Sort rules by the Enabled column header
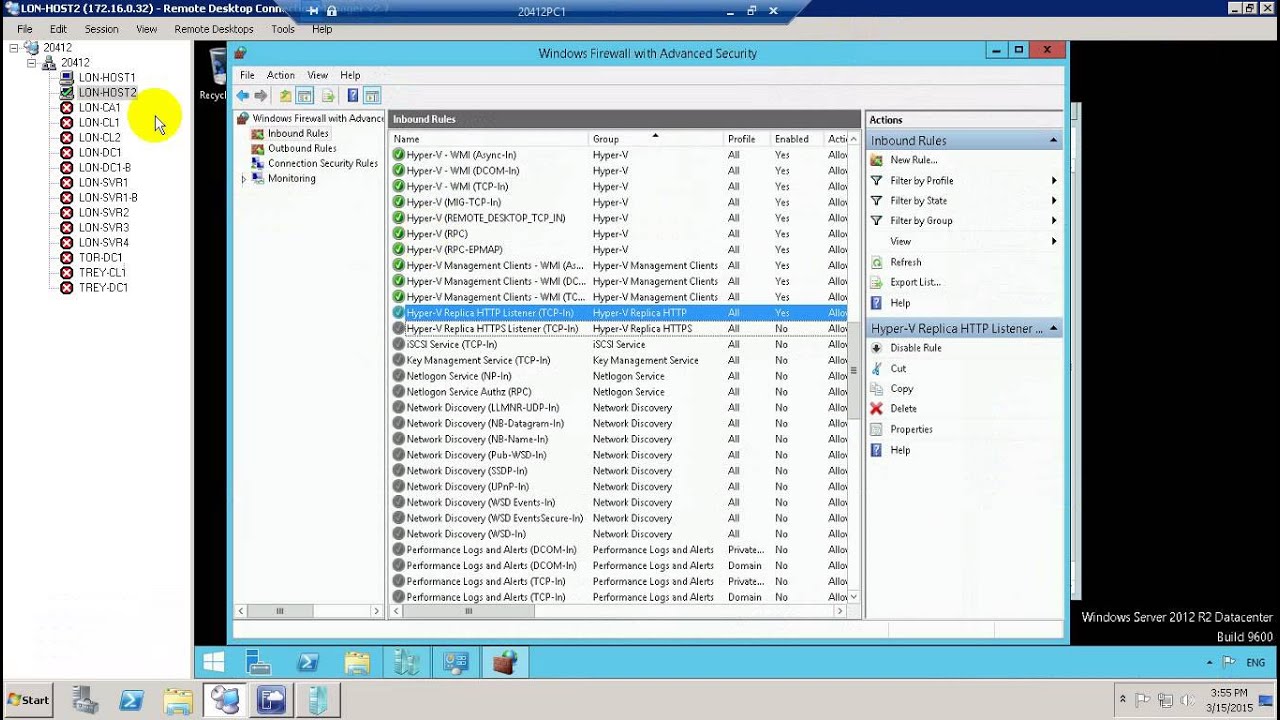The image size is (1280, 720). pos(798,139)
